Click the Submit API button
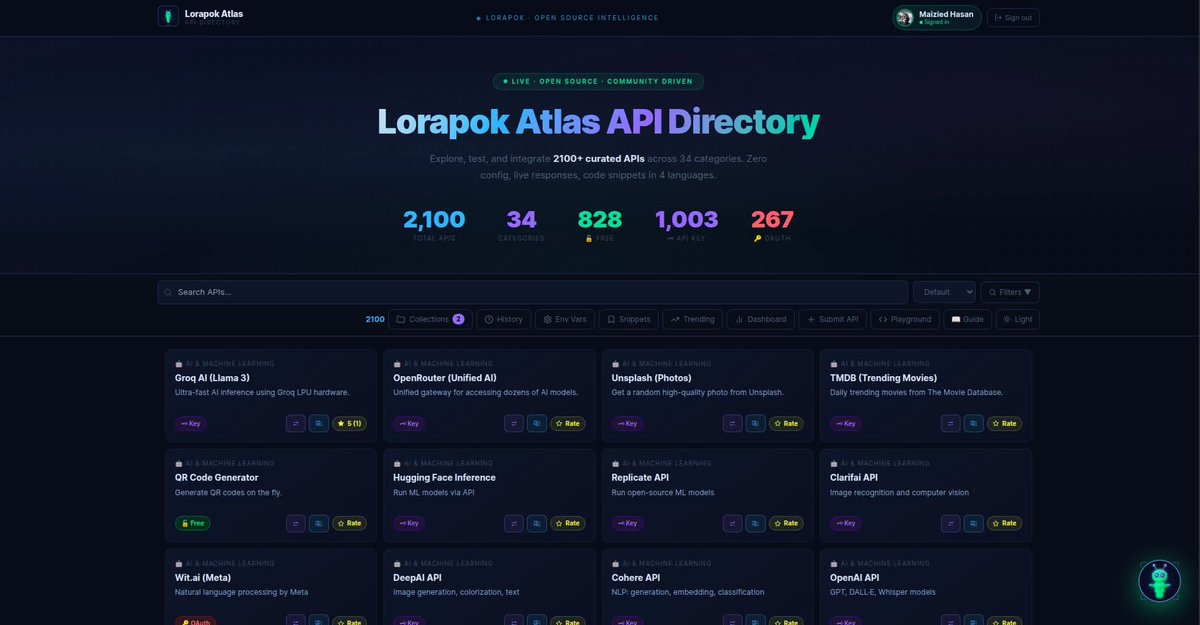 pos(832,319)
